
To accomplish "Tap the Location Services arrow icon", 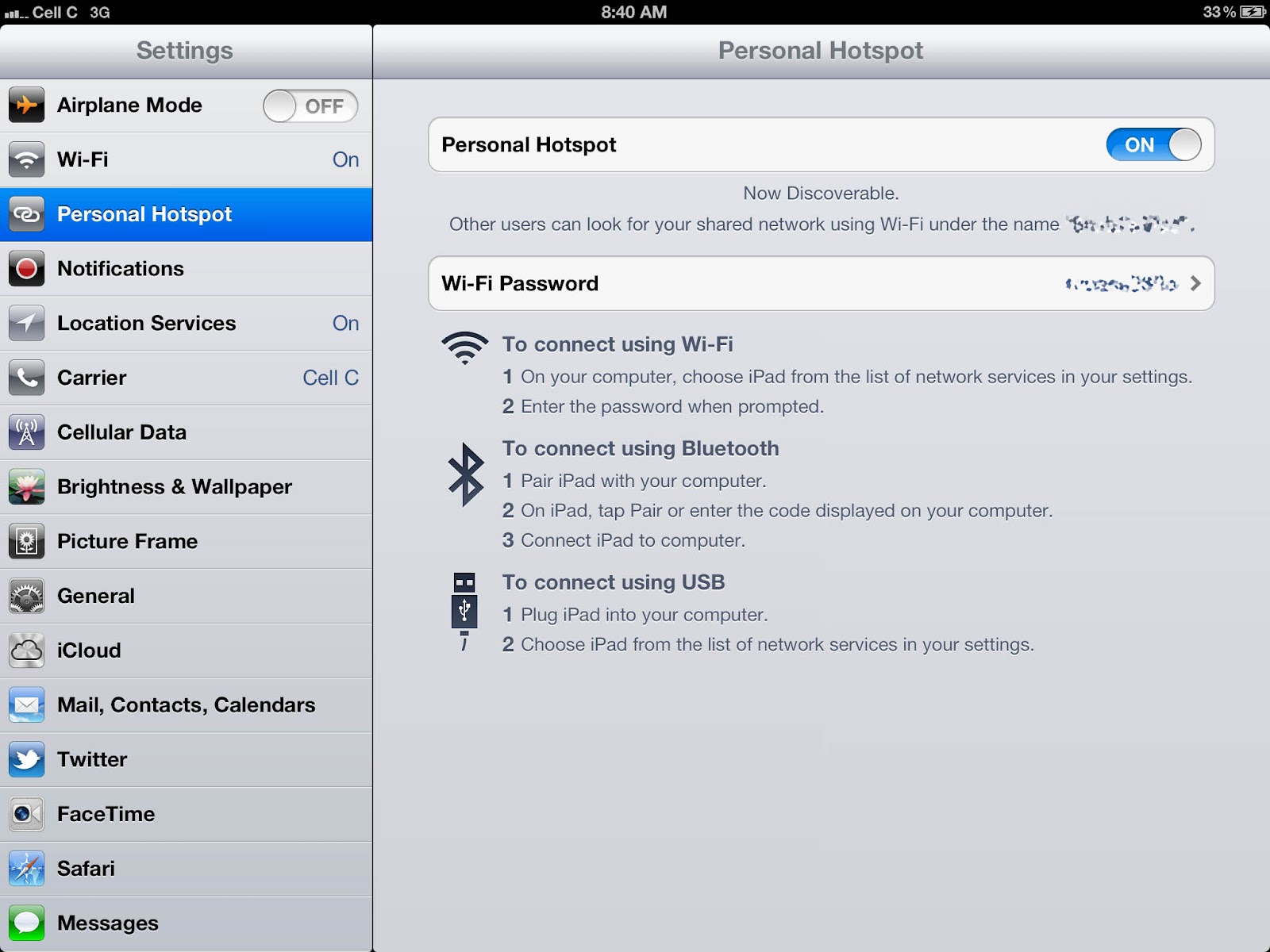I will [x=26, y=323].
